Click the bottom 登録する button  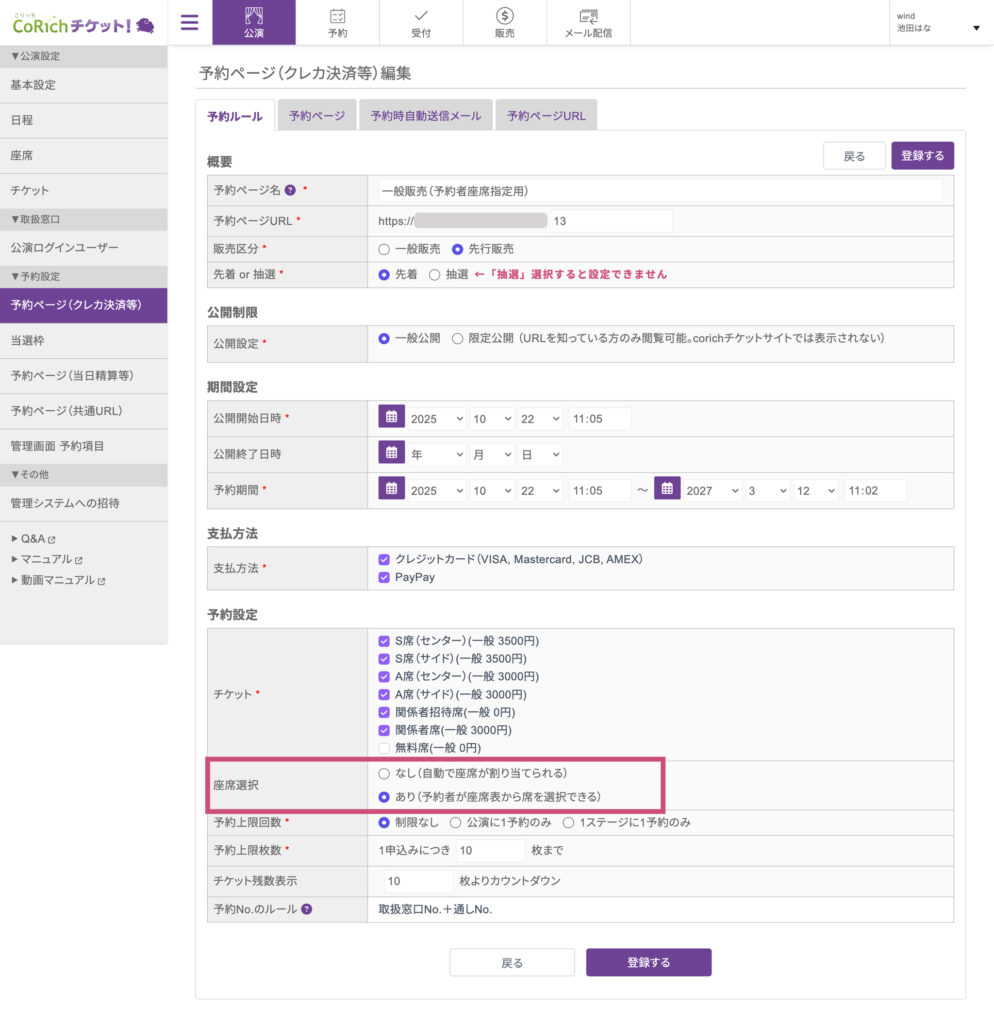pyautogui.click(x=648, y=962)
